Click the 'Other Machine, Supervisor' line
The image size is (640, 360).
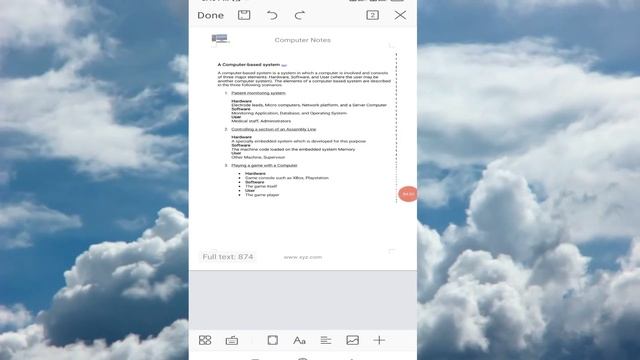click(x=258, y=157)
